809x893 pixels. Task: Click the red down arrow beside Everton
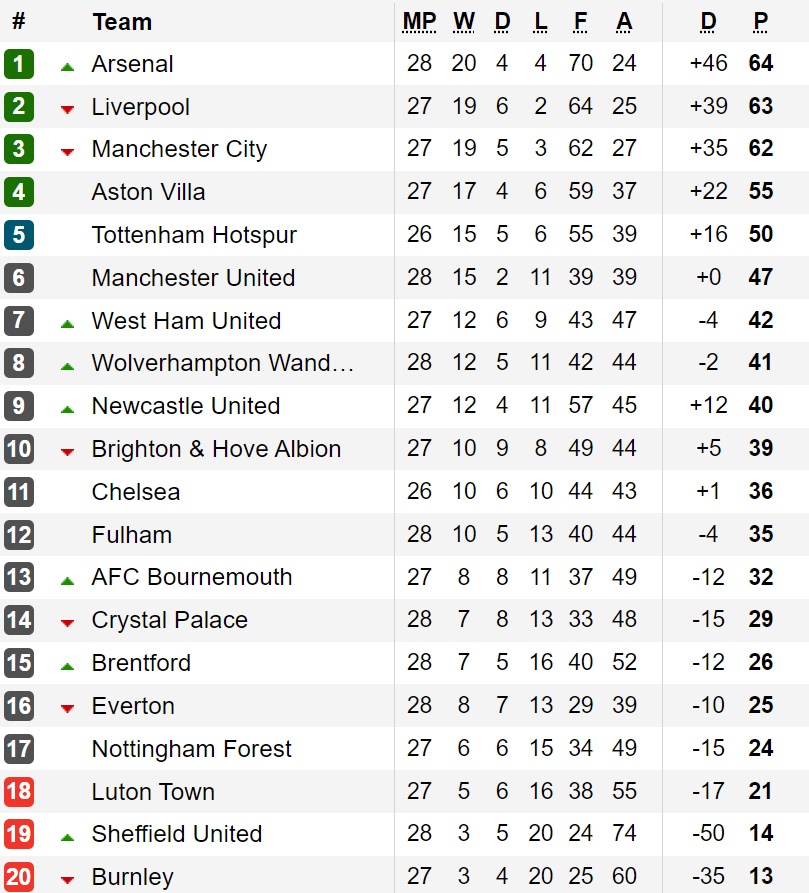click(x=67, y=709)
